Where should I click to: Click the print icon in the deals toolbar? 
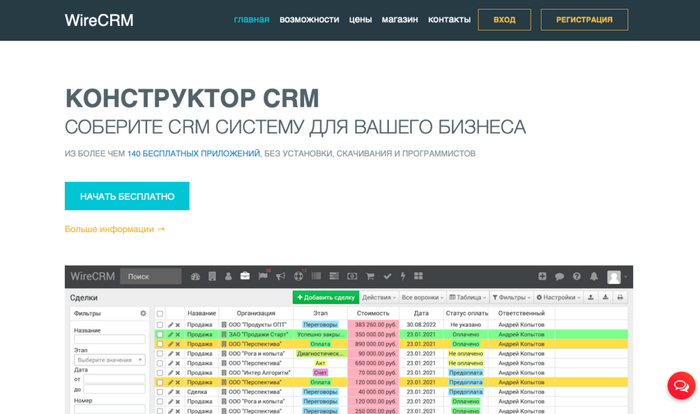point(620,297)
